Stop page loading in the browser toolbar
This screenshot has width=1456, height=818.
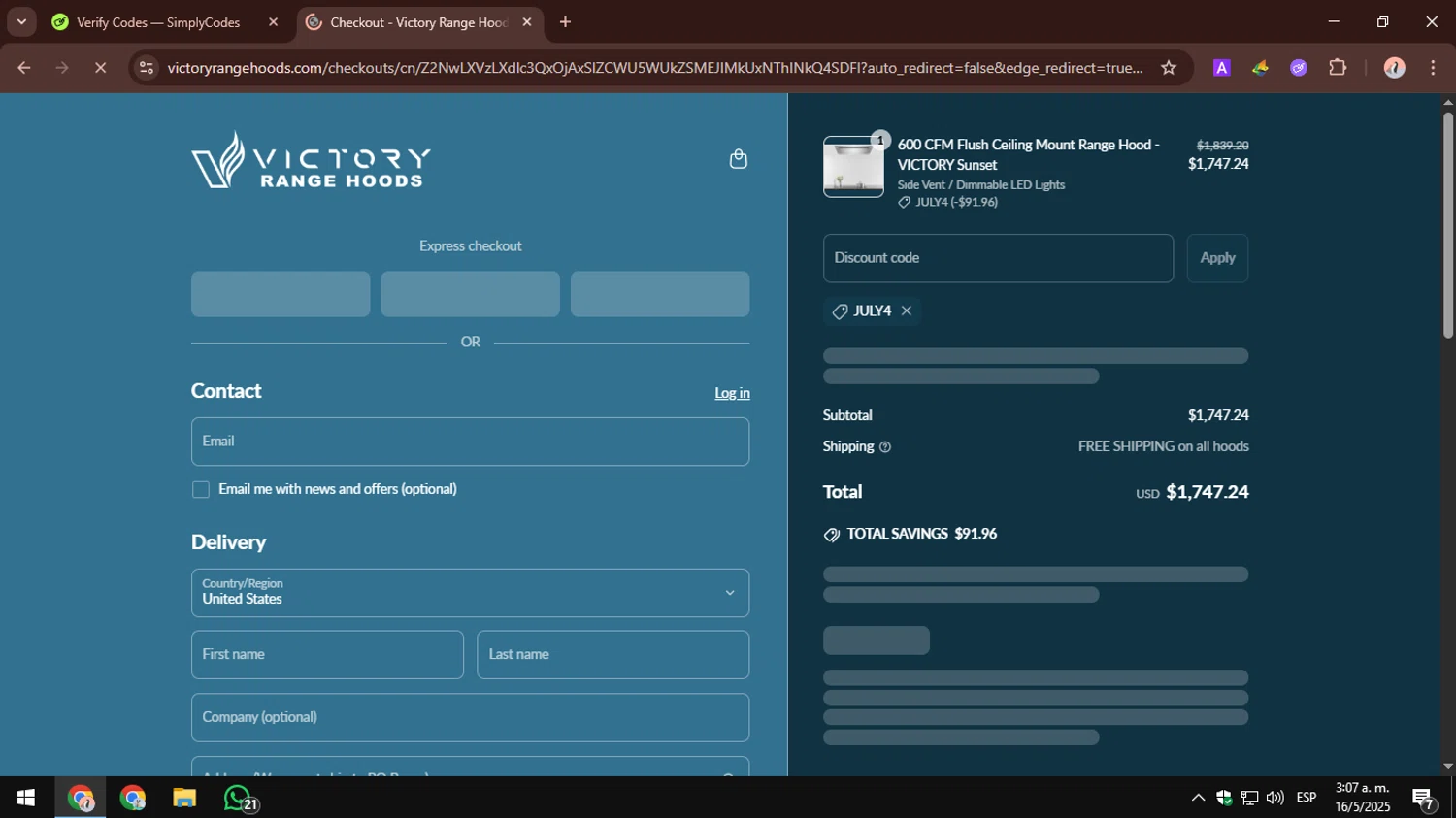[x=100, y=68]
